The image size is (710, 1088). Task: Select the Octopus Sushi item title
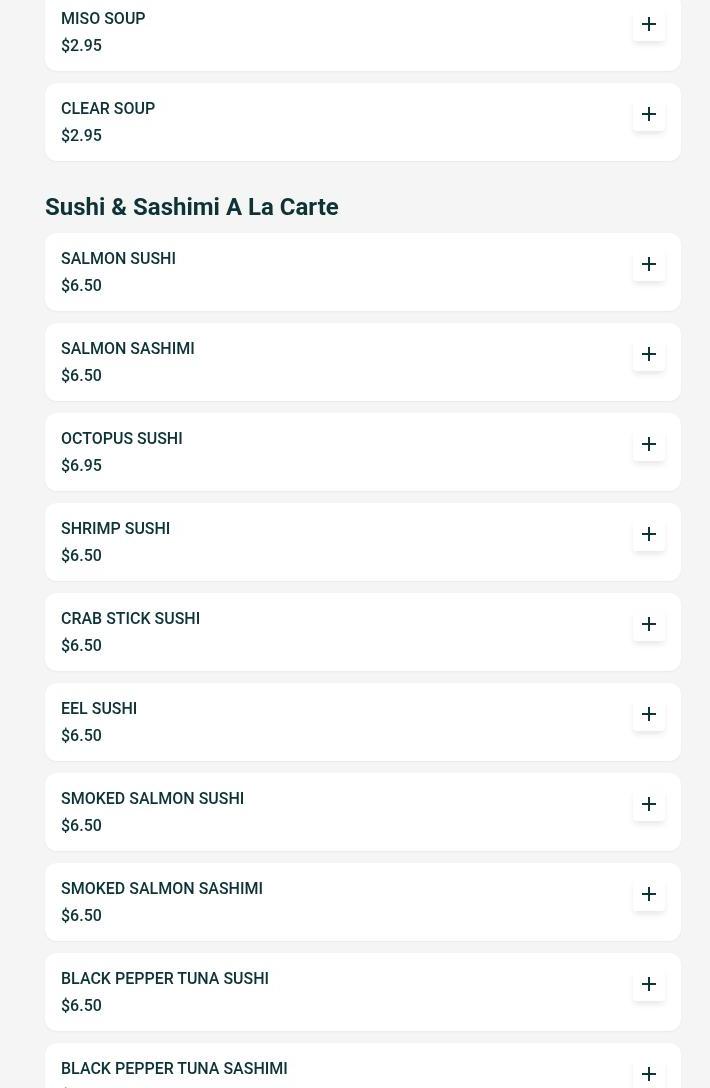pyautogui.click(x=121, y=438)
